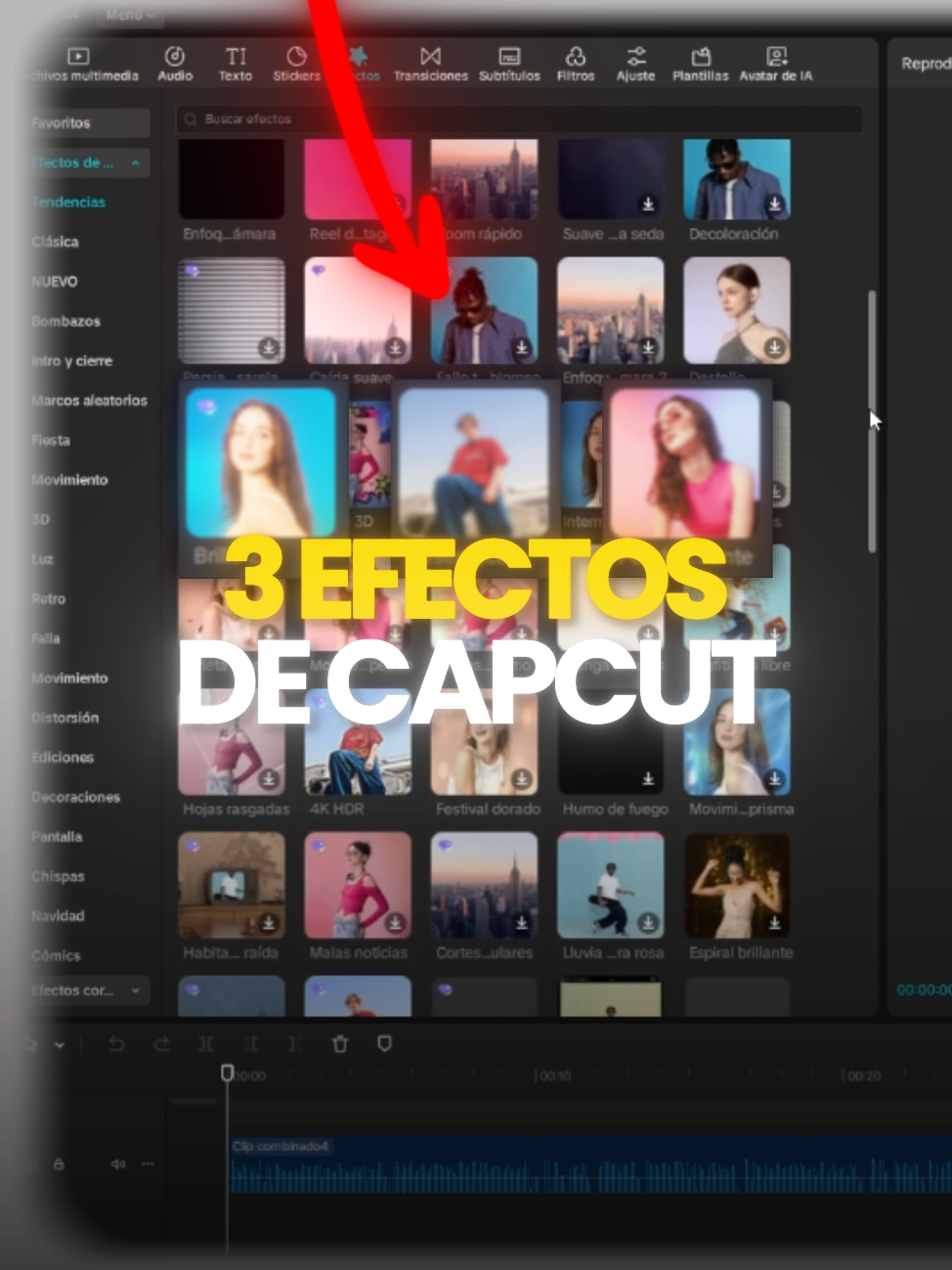
Task: Select the Intro y cierre category
Action: click(x=71, y=361)
